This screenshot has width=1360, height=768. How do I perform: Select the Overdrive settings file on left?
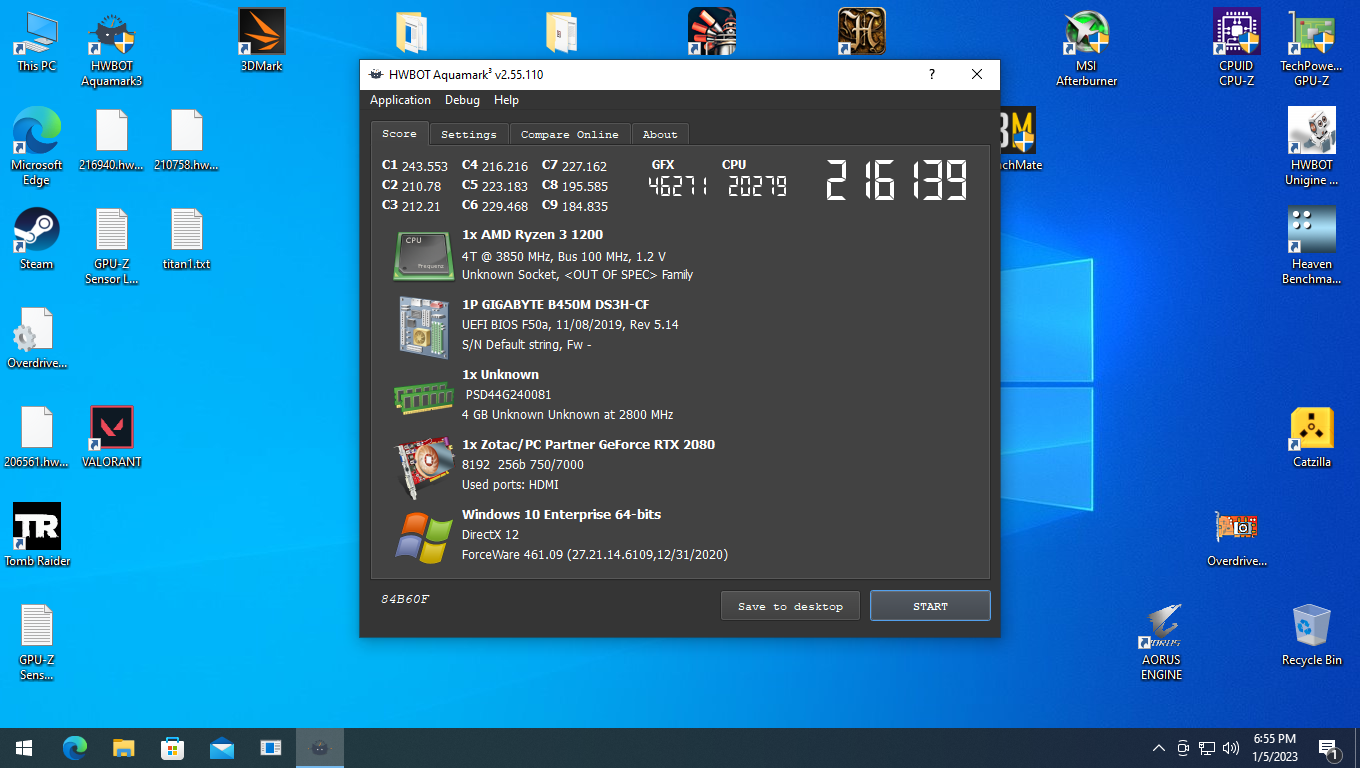coord(37,338)
